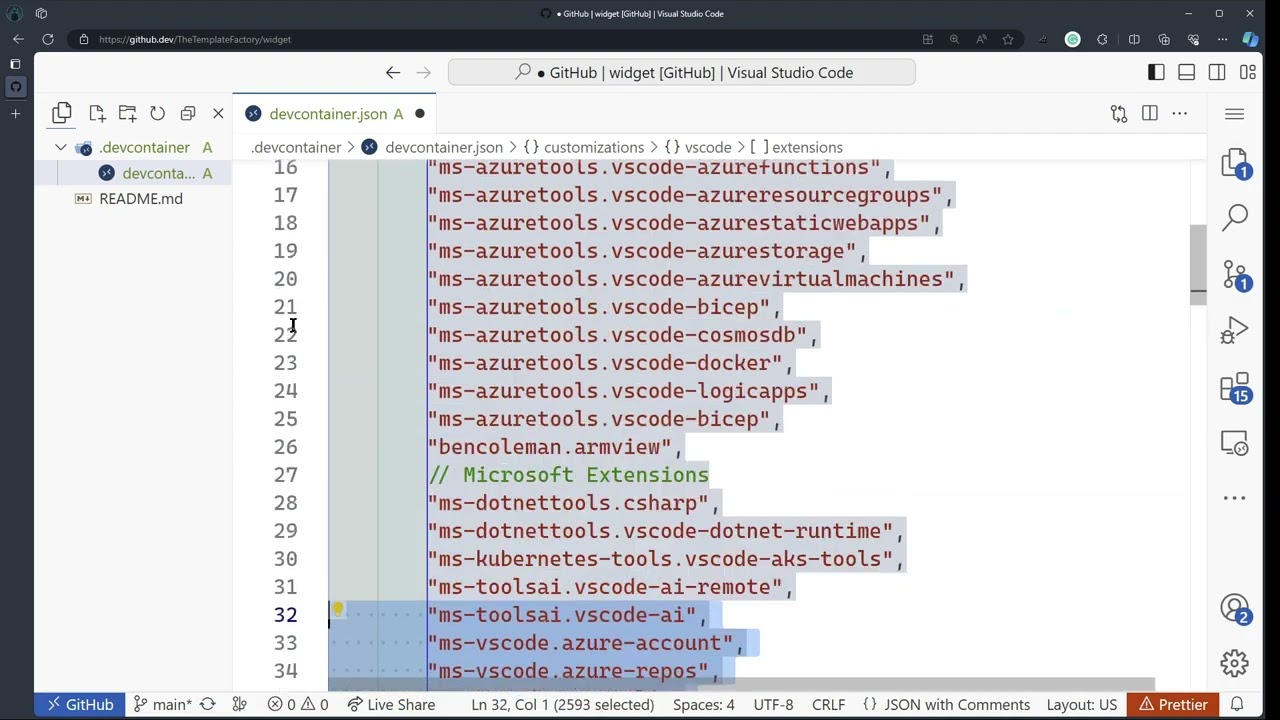This screenshot has height=720, width=1280.
Task: Change indentation via Spaces: 4
Action: point(704,704)
